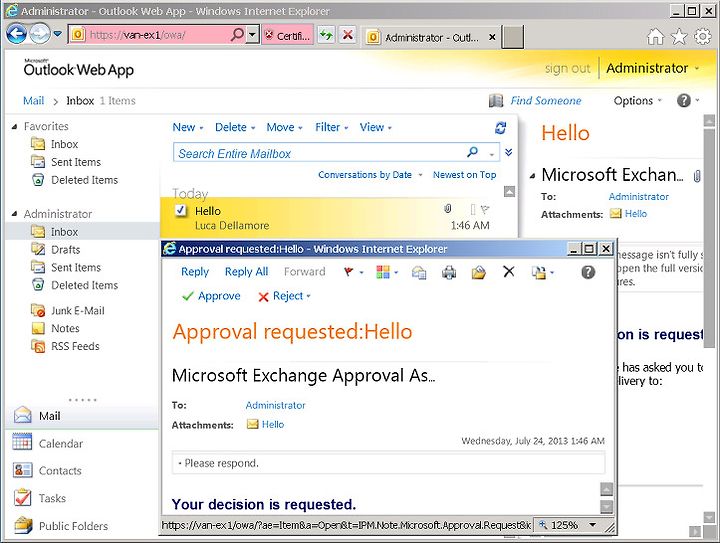This screenshot has height=543, width=720.
Task: Switch to Calendar in navigation pane
Action: 61,443
